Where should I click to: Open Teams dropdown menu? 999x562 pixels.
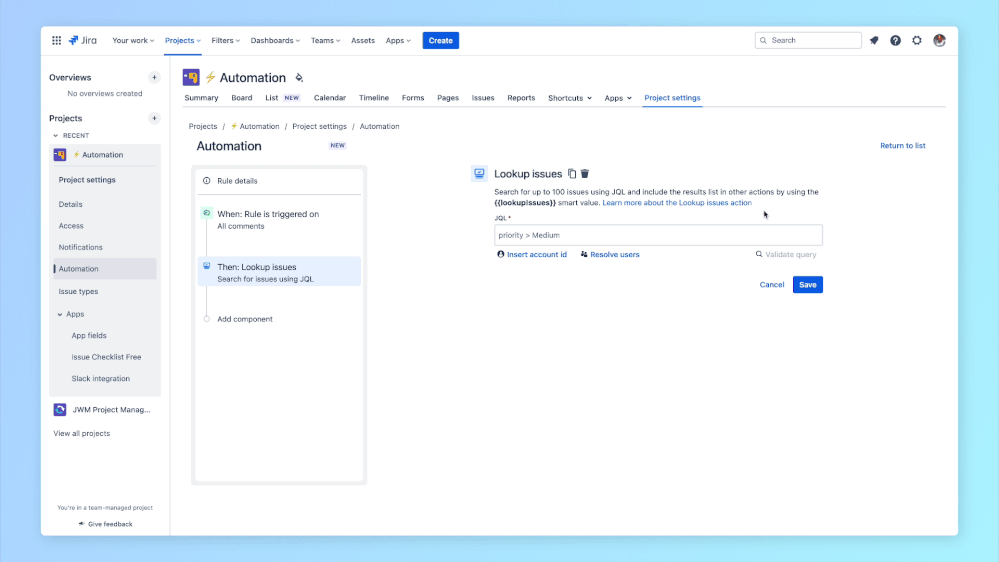tap(326, 40)
